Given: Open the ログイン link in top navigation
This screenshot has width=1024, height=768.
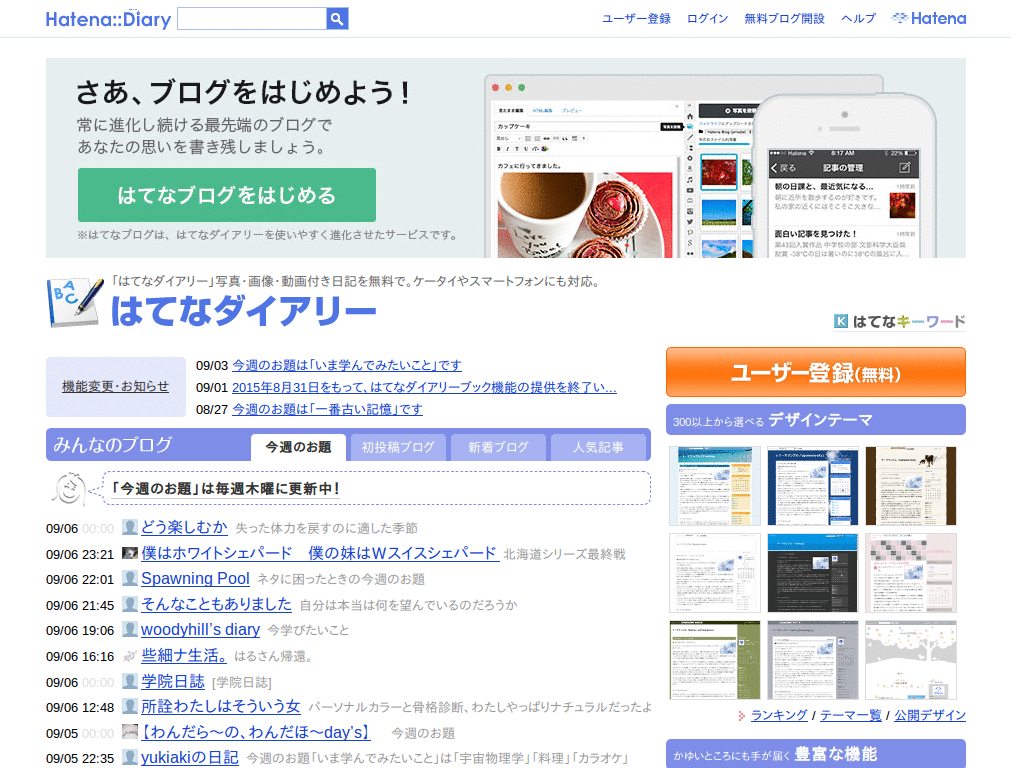Looking at the screenshot, I should point(707,18).
